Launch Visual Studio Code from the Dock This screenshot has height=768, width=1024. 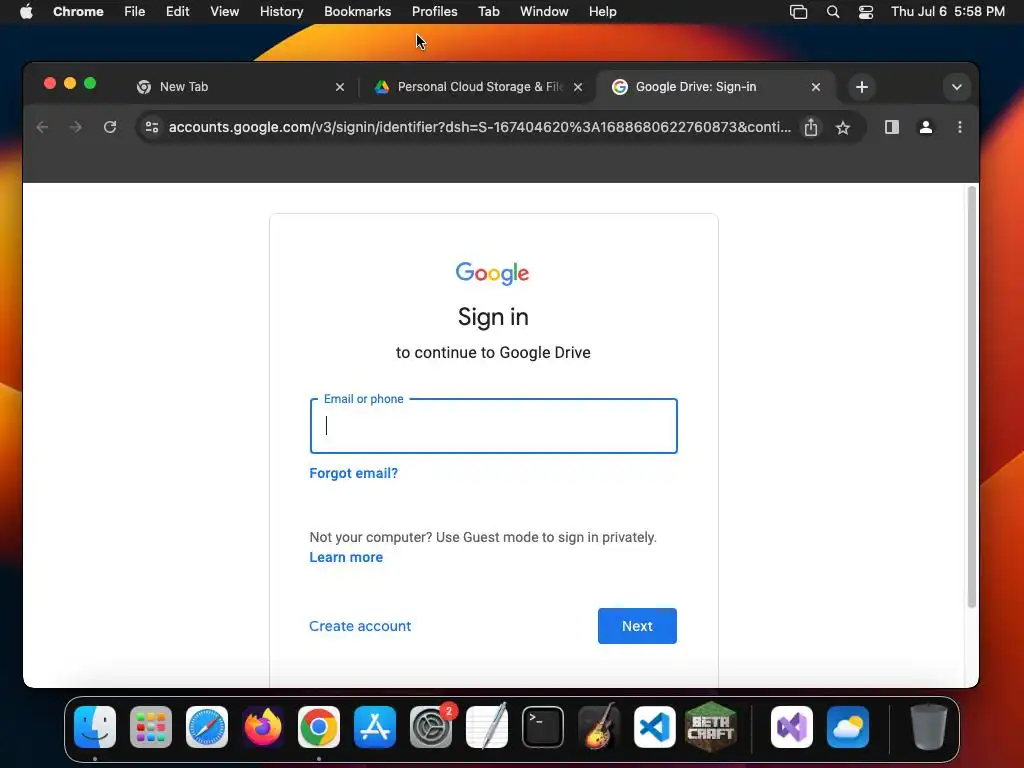[654, 727]
